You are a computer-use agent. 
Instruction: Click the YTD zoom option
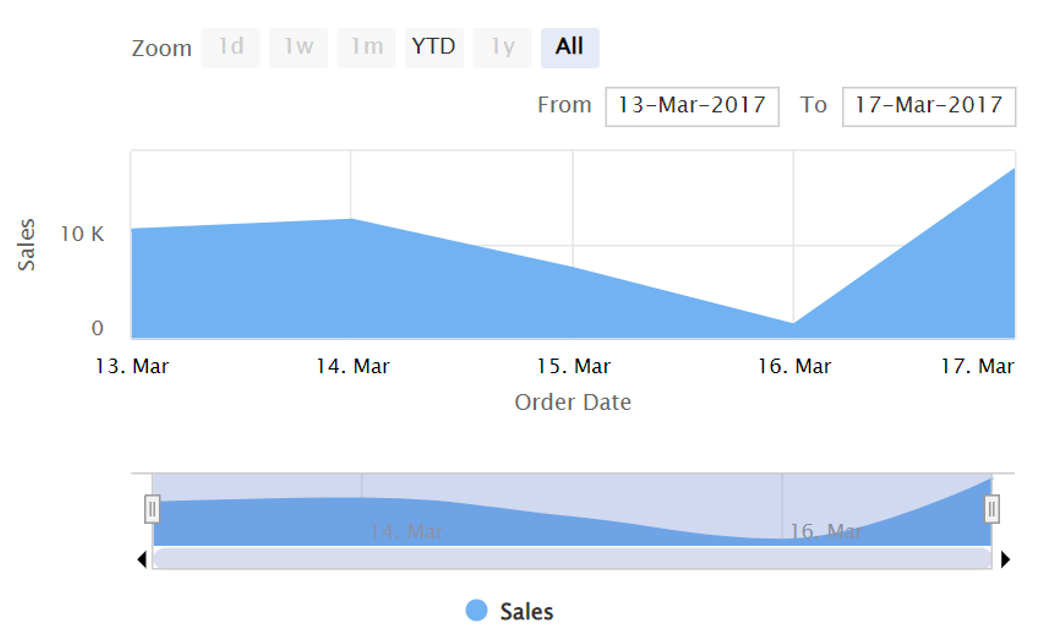pos(435,47)
